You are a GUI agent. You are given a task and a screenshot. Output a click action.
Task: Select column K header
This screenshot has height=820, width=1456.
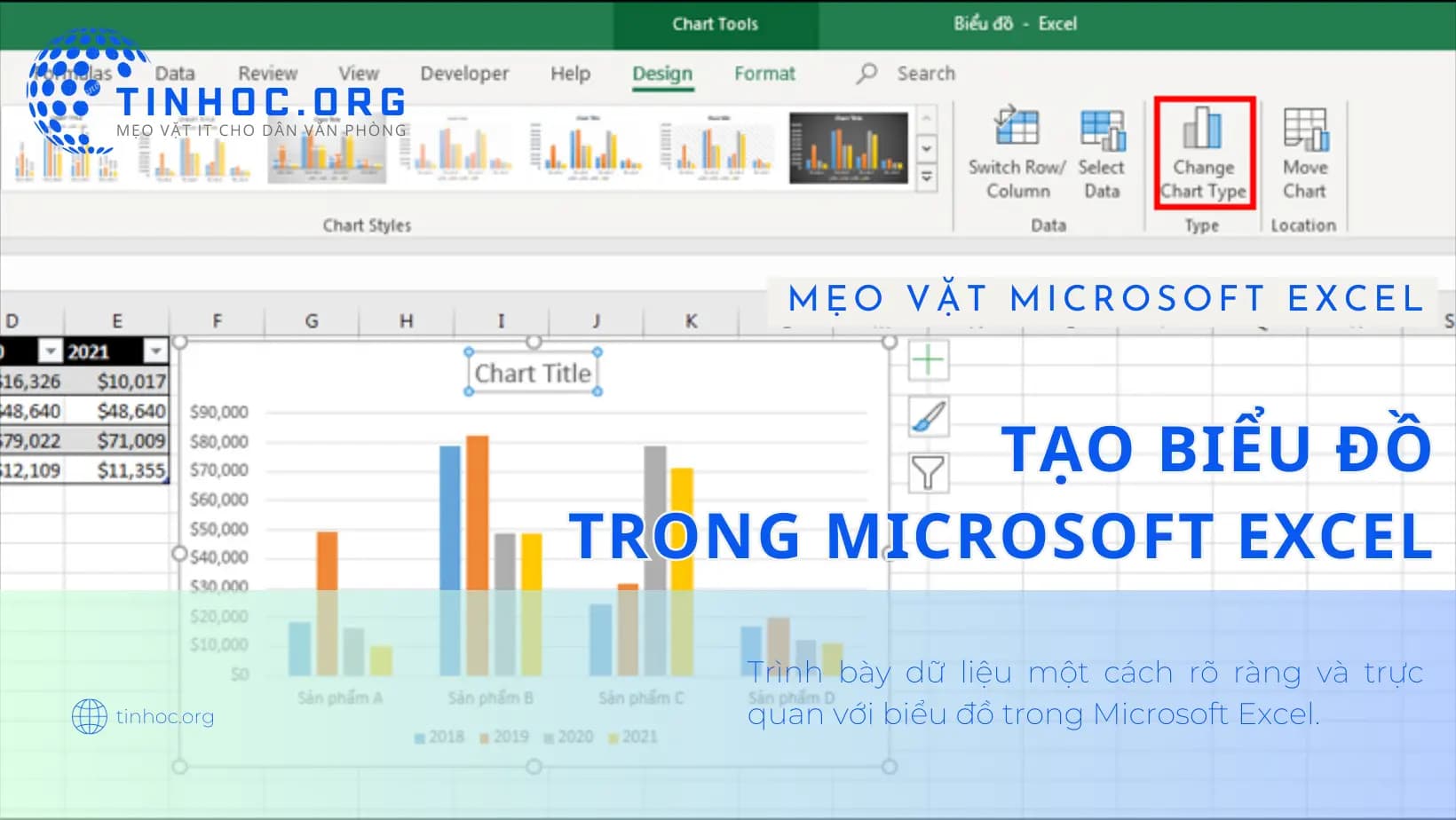[x=691, y=321]
